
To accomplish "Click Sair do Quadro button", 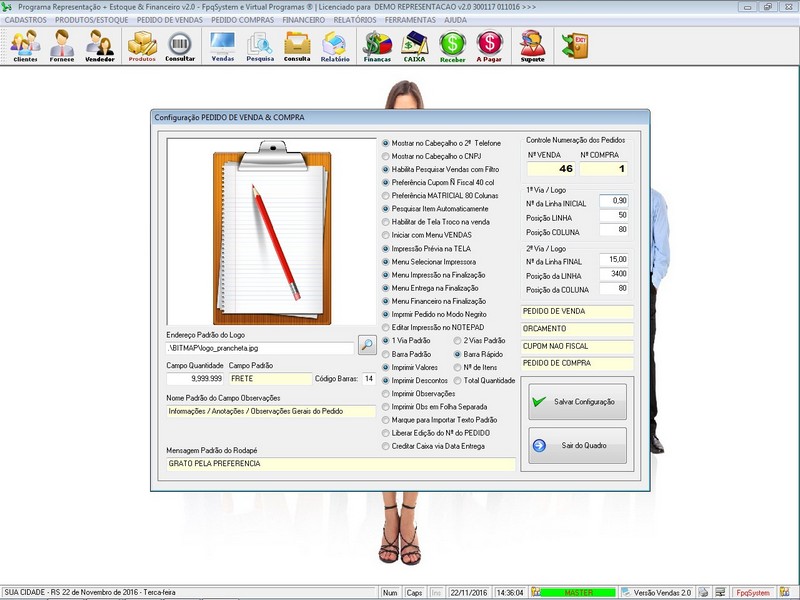I will click(578, 445).
